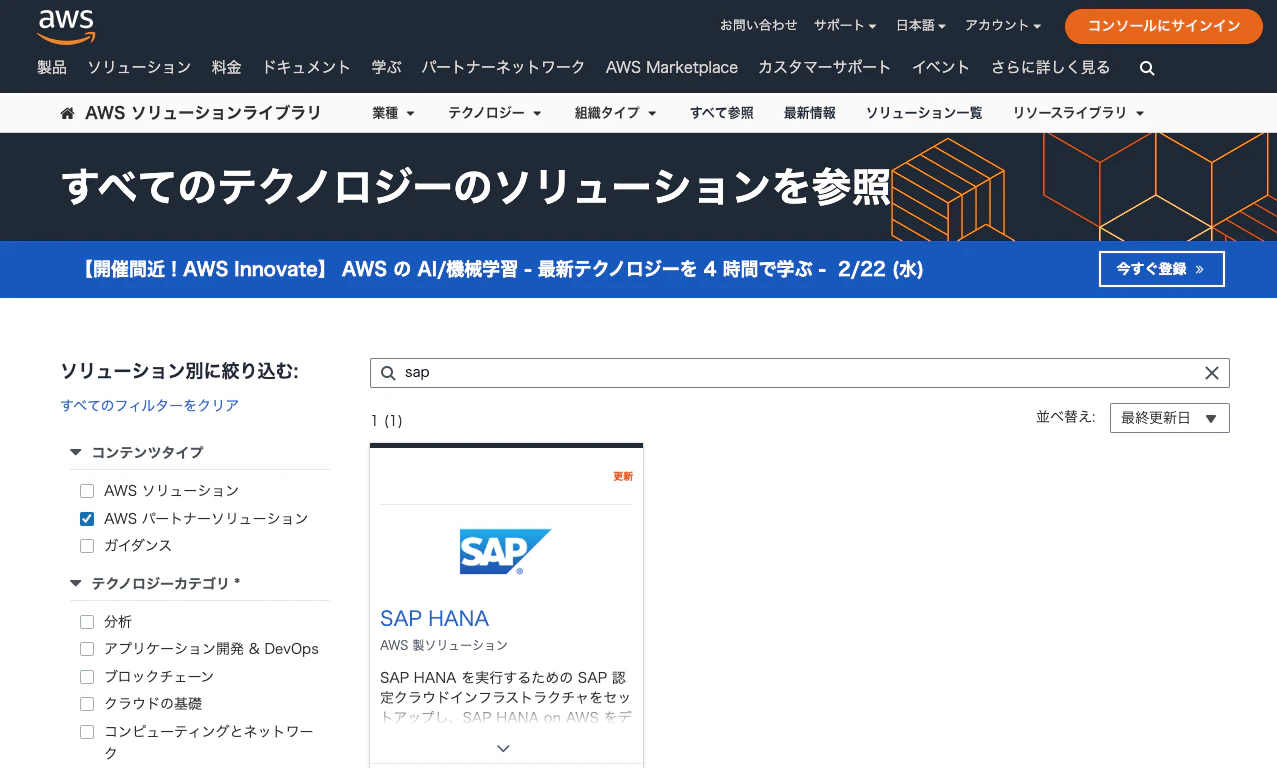Open the SAP HANA title link
Screen dimensions: 1277x768
click(434, 618)
